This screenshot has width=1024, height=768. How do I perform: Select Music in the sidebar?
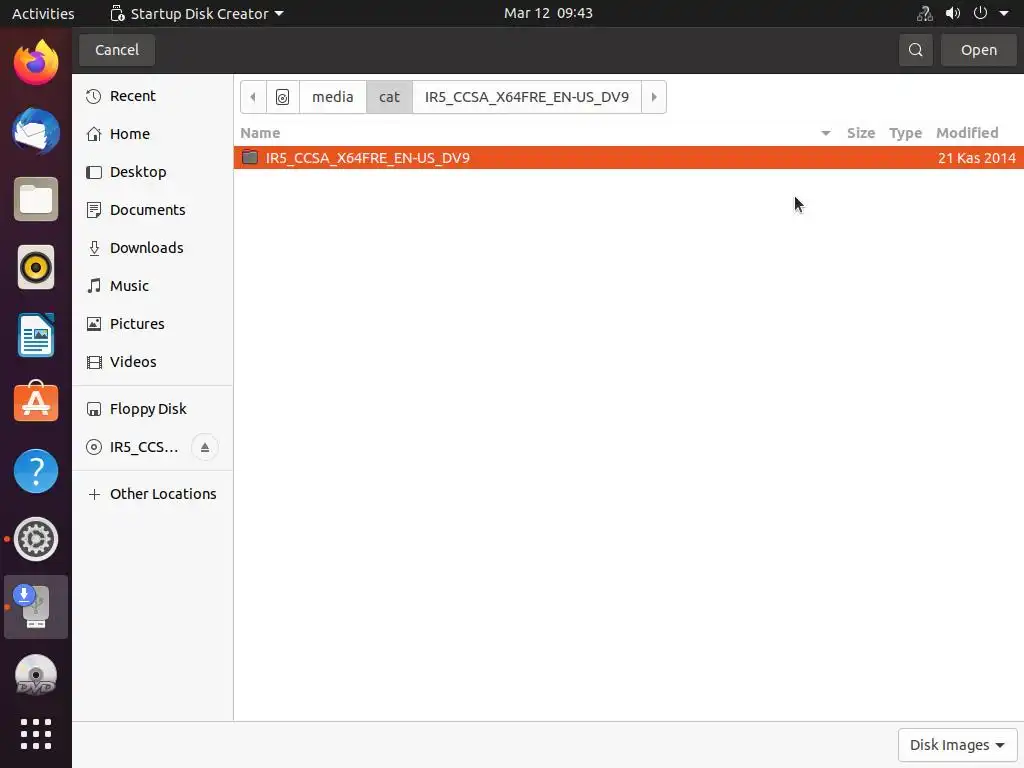153,286
